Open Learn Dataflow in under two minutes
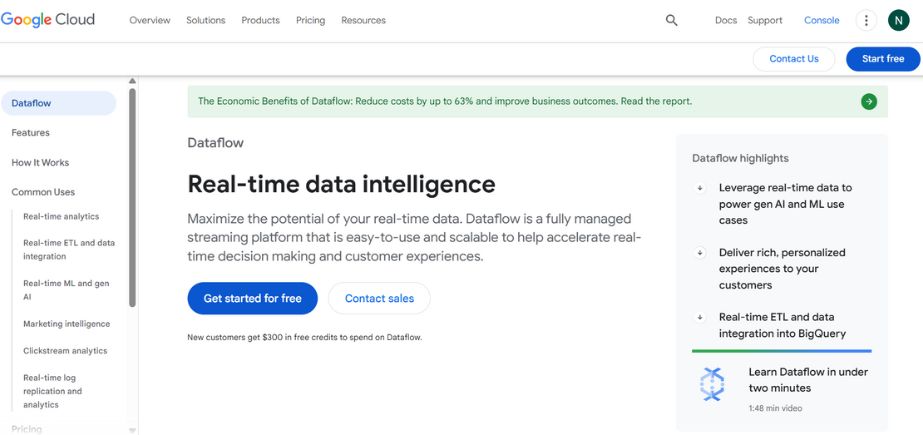The width and height of the screenshot is (923, 435). click(808, 380)
